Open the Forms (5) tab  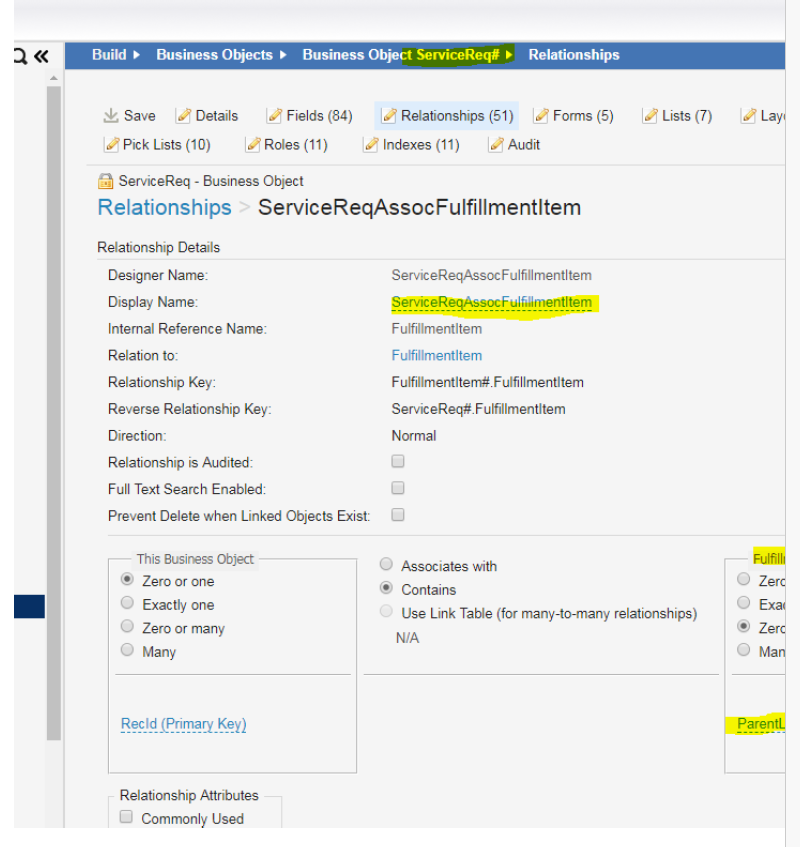pyautogui.click(x=574, y=116)
